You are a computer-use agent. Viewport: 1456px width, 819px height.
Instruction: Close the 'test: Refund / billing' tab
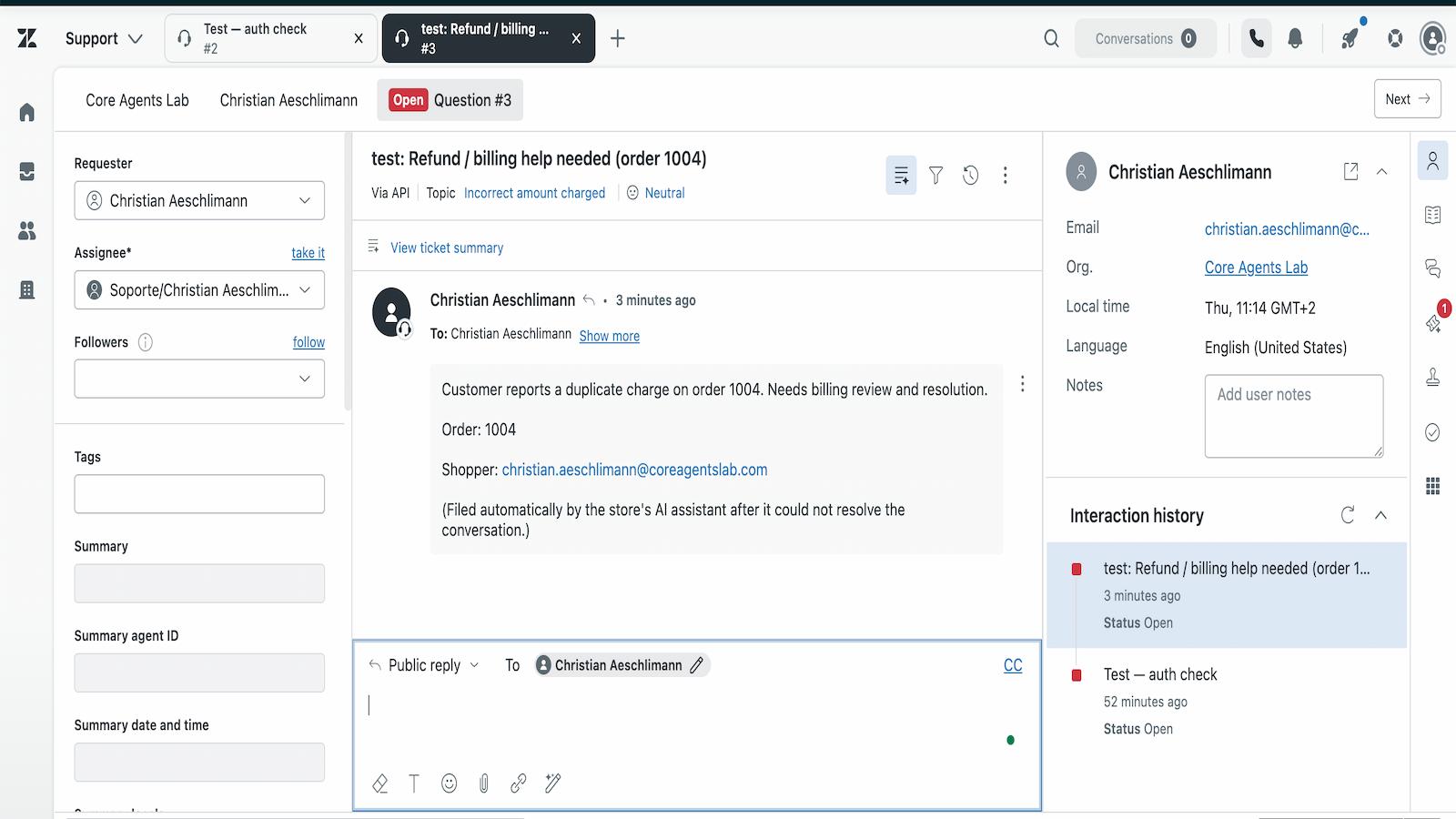(576, 38)
